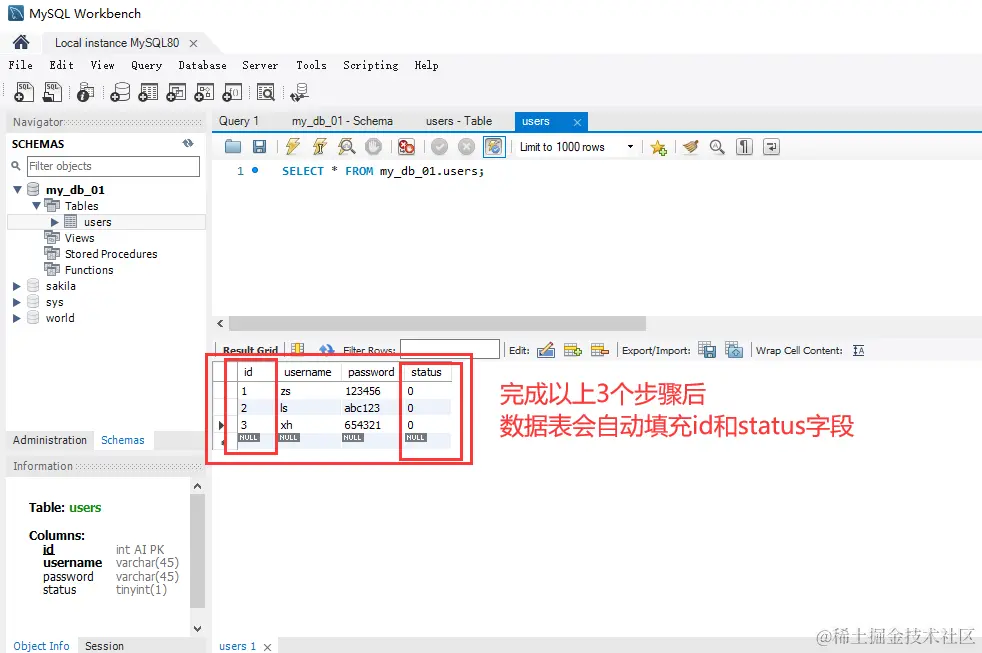This screenshot has height=653, width=982.
Task: Open the File menu
Action: [x=21, y=65]
